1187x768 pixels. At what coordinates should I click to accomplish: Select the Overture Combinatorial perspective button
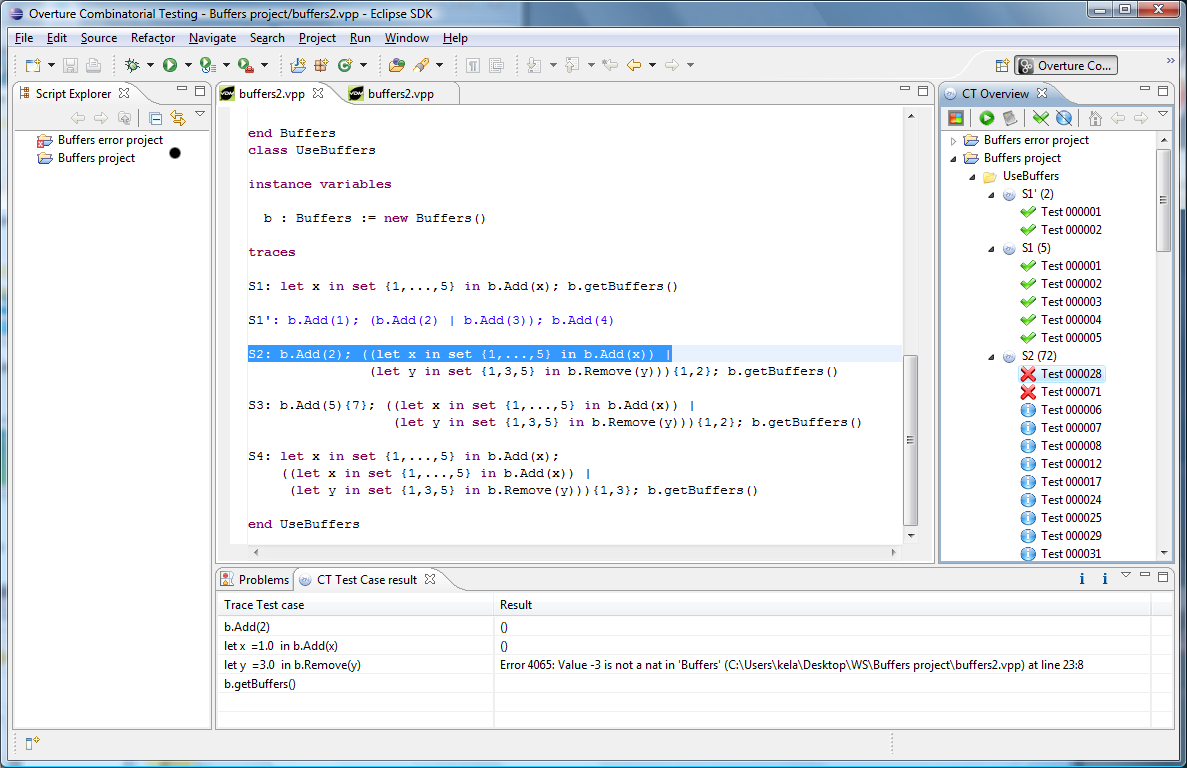click(1067, 66)
